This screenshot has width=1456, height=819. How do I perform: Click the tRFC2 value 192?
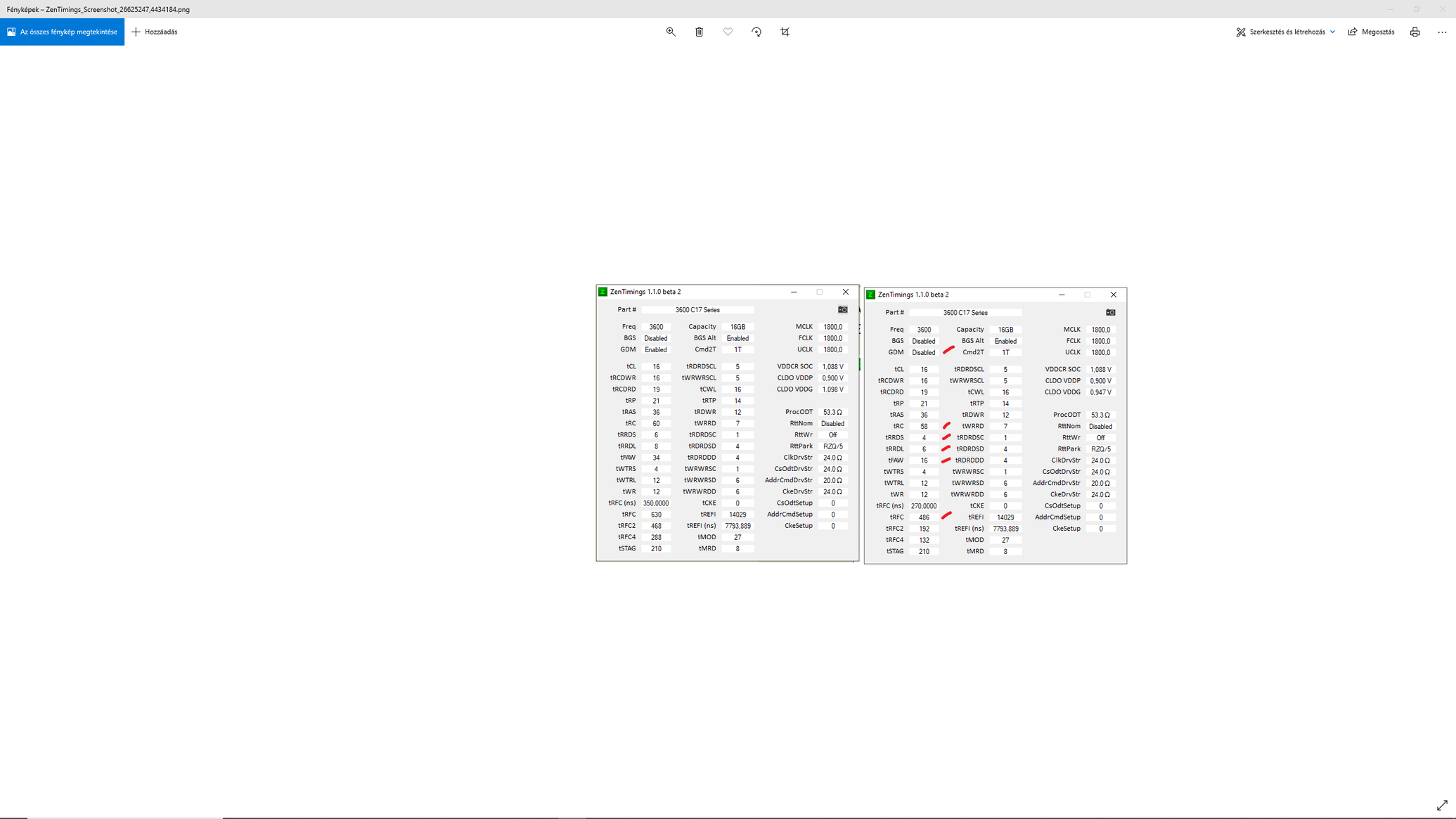pyautogui.click(x=924, y=529)
